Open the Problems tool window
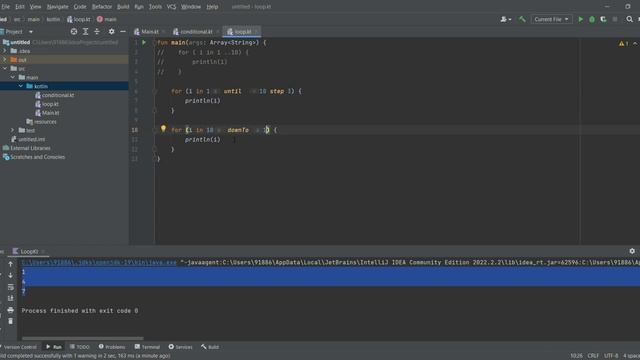640x360 pixels. [x=112, y=347]
